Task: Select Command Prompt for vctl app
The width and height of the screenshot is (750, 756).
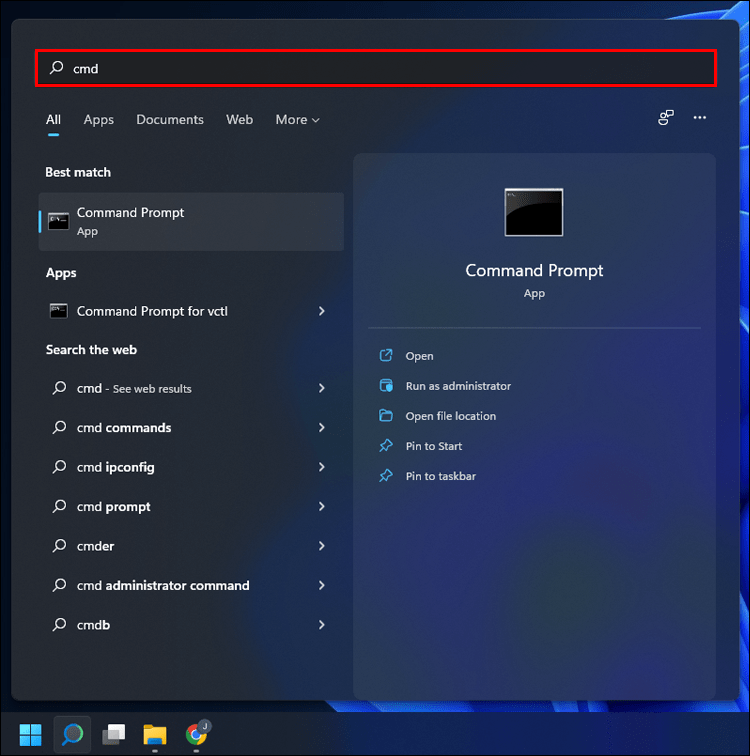Action: 191,311
